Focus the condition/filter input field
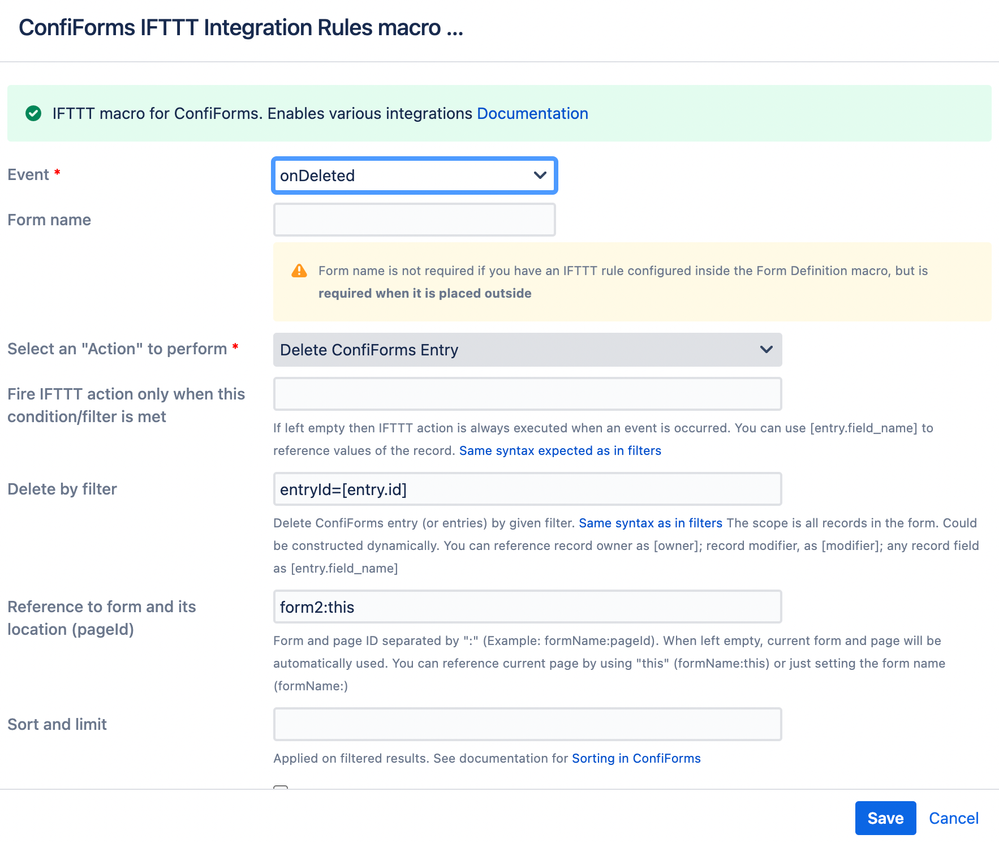 pyautogui.click(x=528, y=394)
